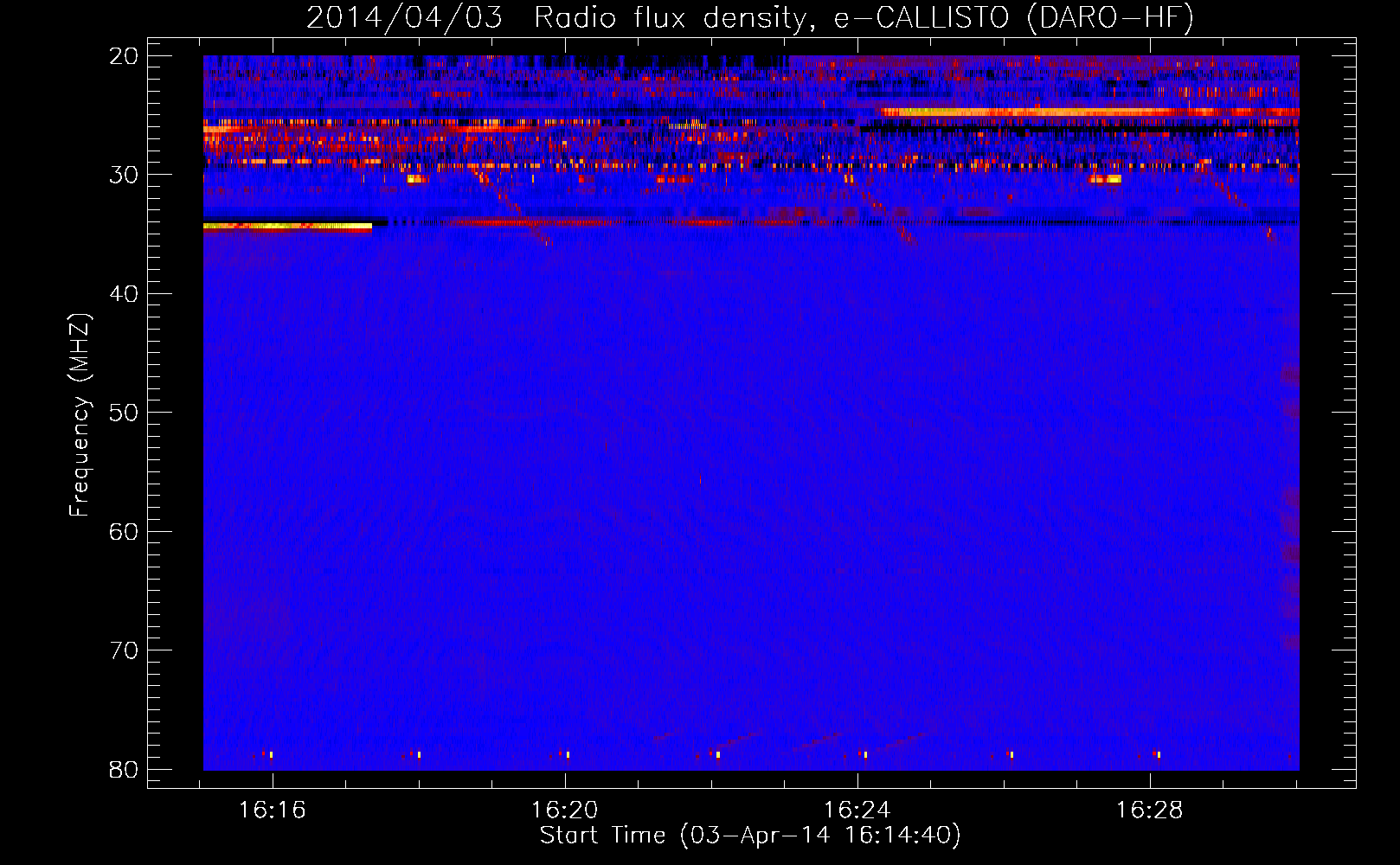Click the frequency tick label '20'
Viewport: 1400px width, 865px height.
(125, 55)
